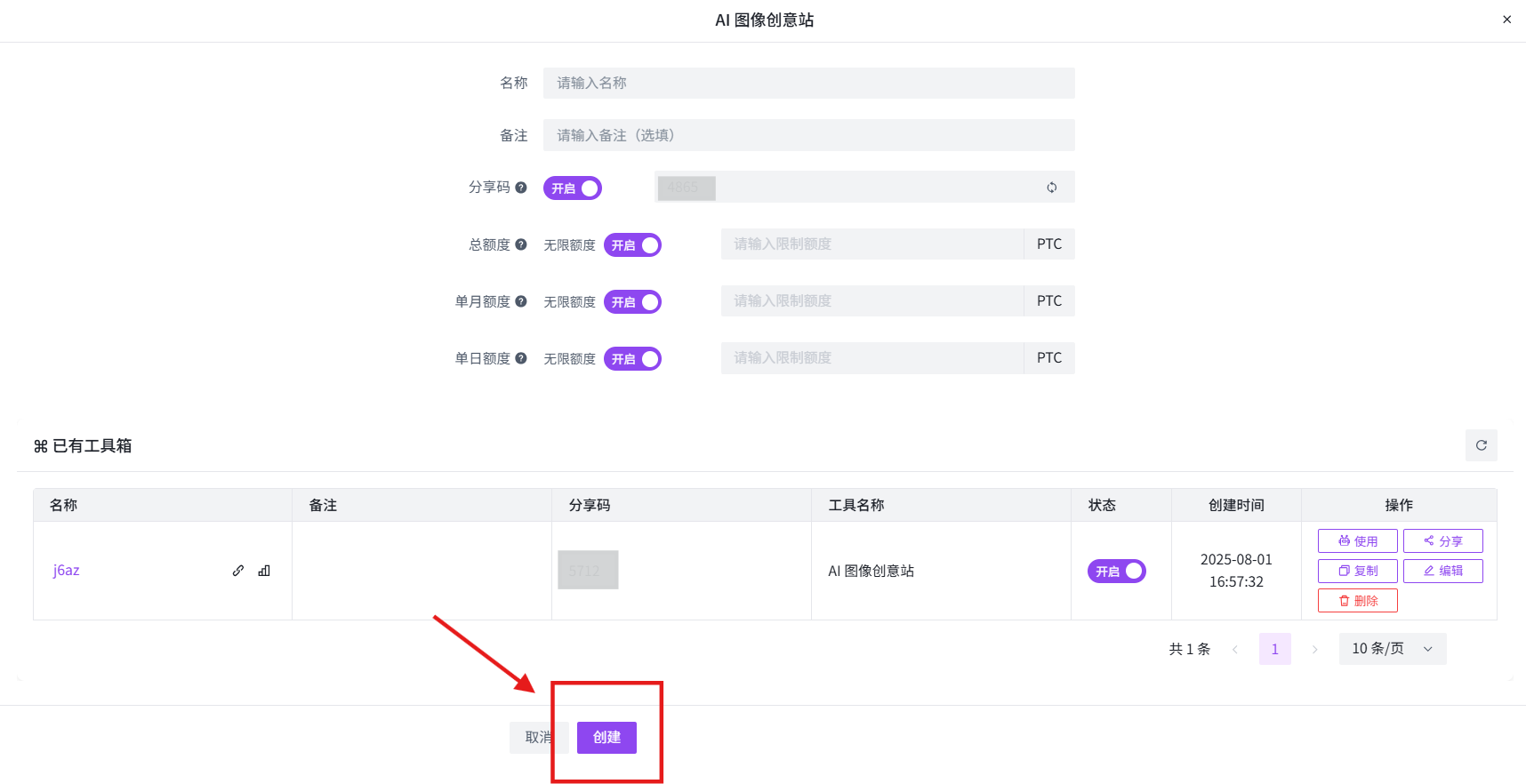Click the red 删除 button
This screenshot has width=1526, height=784.
1358,601
